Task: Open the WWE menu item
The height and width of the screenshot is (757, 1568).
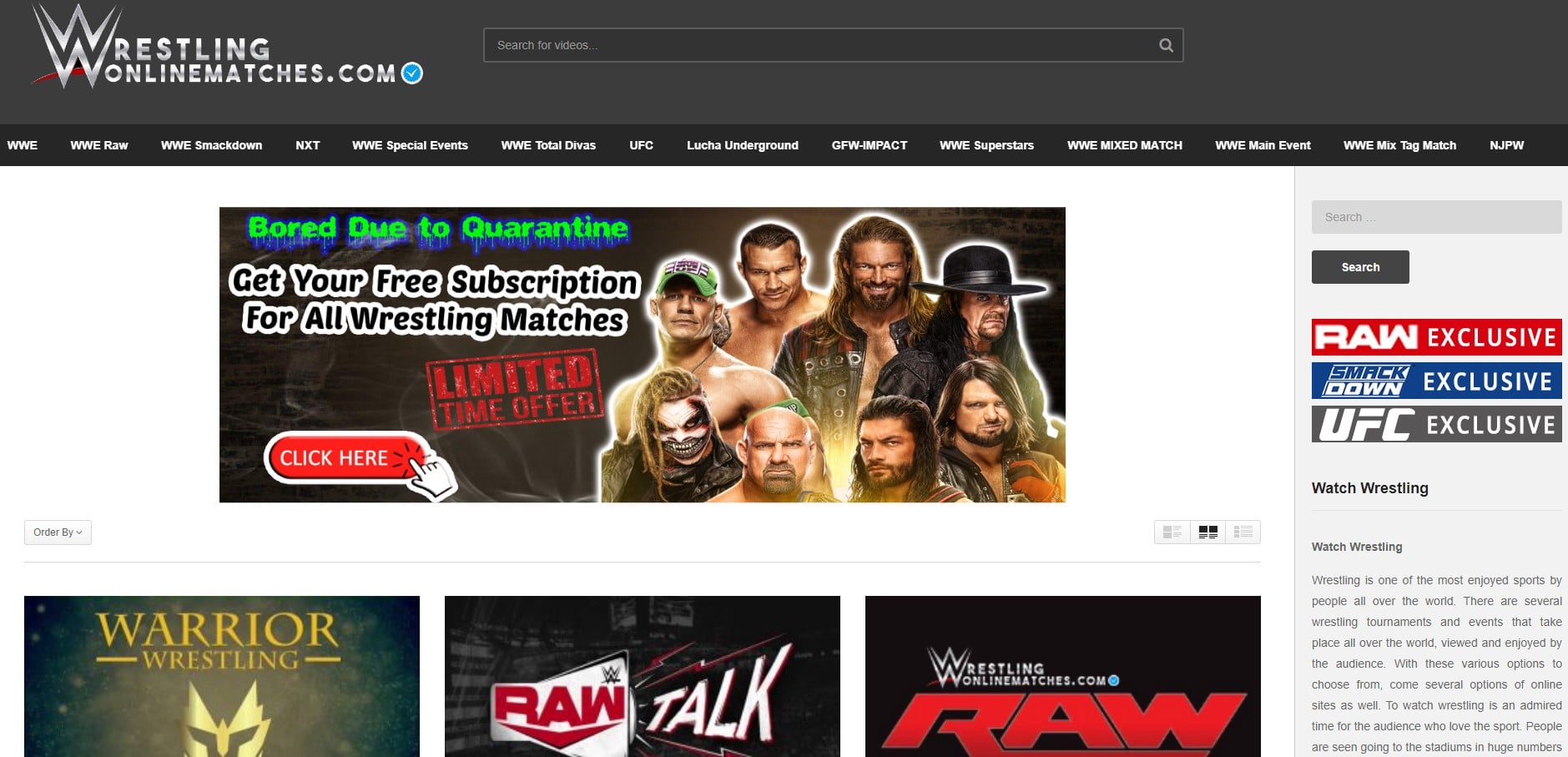Action: 23,145
